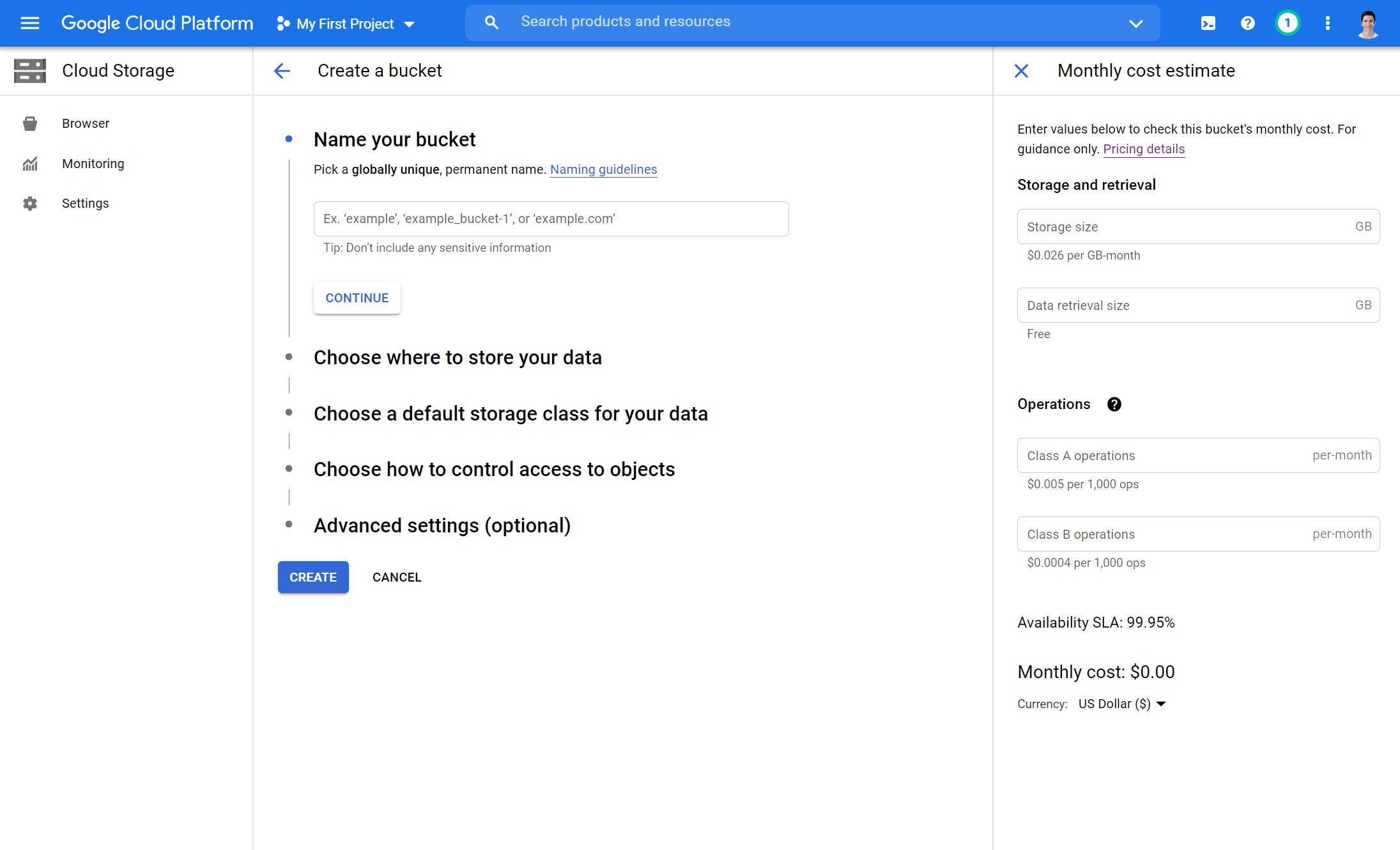Change the currency from US Dollar
Screen dimensions: 1400x850
point(1121,703)
